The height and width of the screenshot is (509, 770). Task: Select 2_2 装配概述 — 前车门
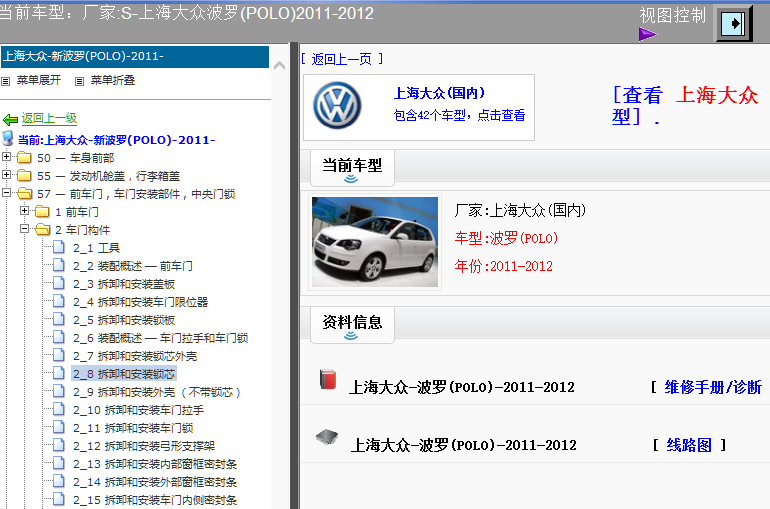click(x=133, y=266)
